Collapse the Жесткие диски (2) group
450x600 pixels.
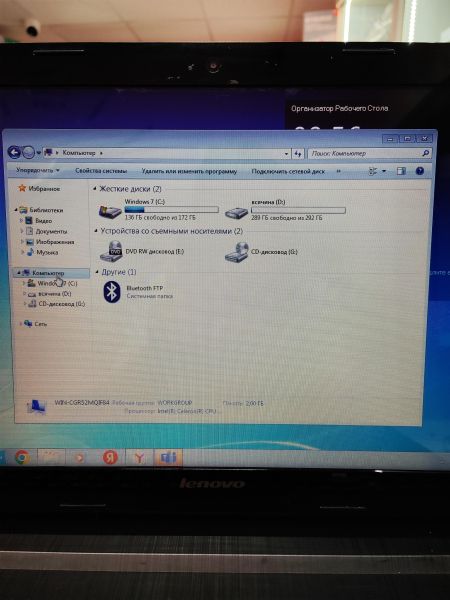(x=95, y=189)
